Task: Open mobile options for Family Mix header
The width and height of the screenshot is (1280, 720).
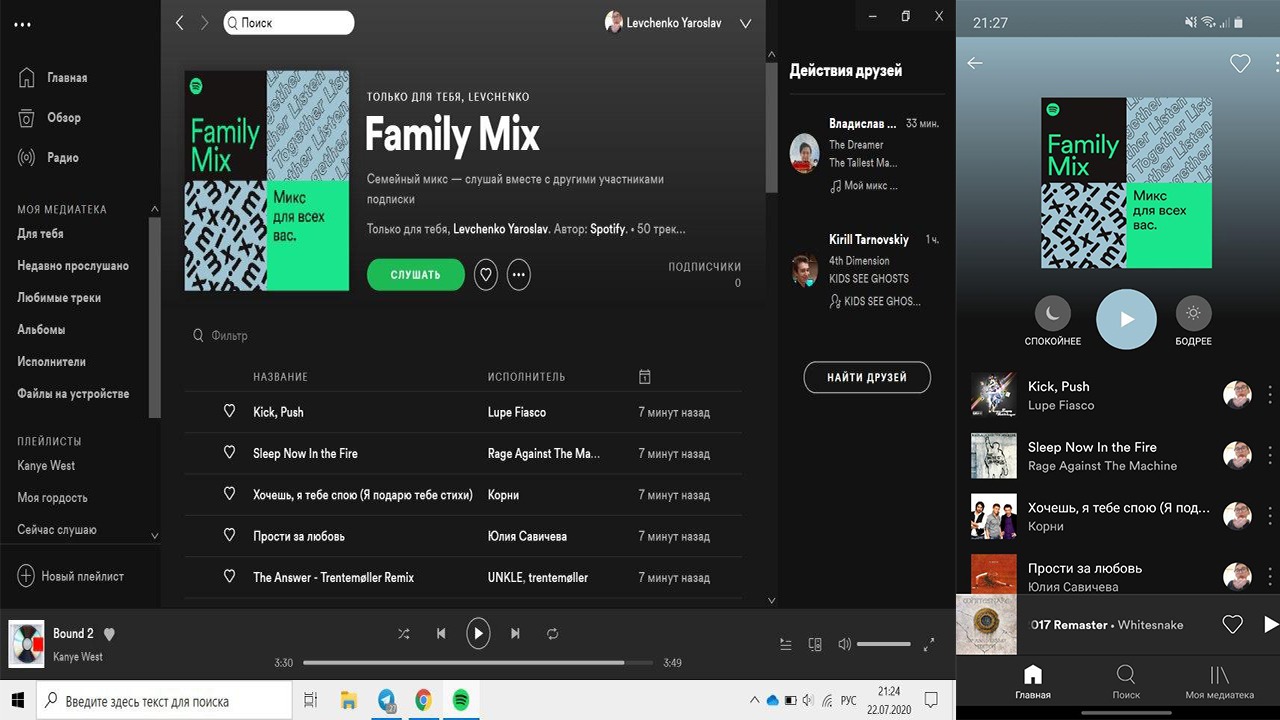Action: (x=1276, y=63)
